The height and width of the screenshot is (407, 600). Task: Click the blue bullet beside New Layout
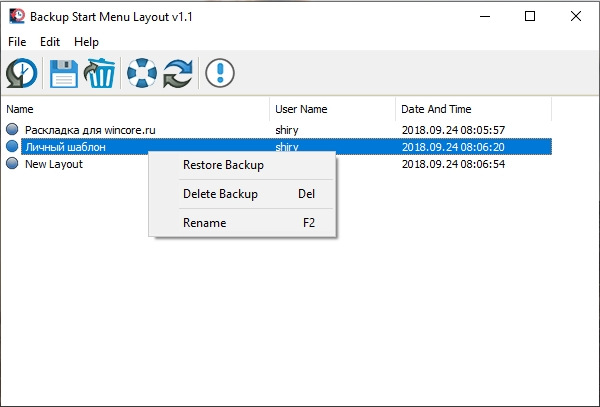12,163
